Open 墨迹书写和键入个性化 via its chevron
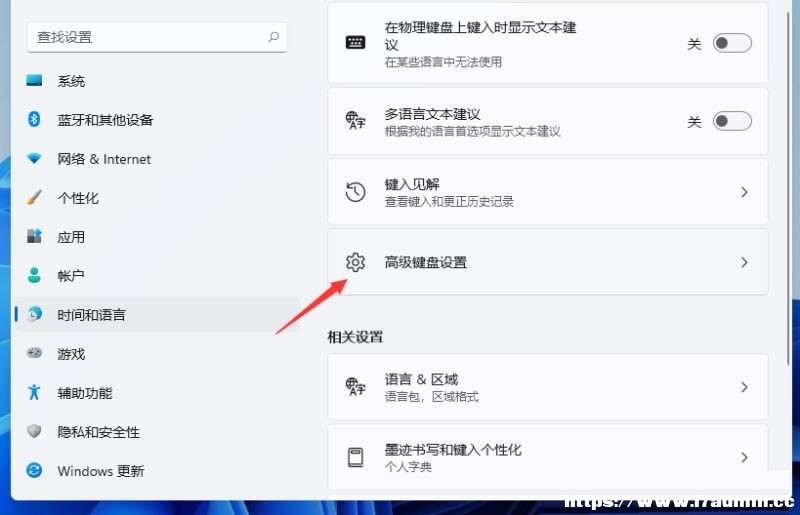Screen dimensions: 800x515 click(x=744, y=457)
